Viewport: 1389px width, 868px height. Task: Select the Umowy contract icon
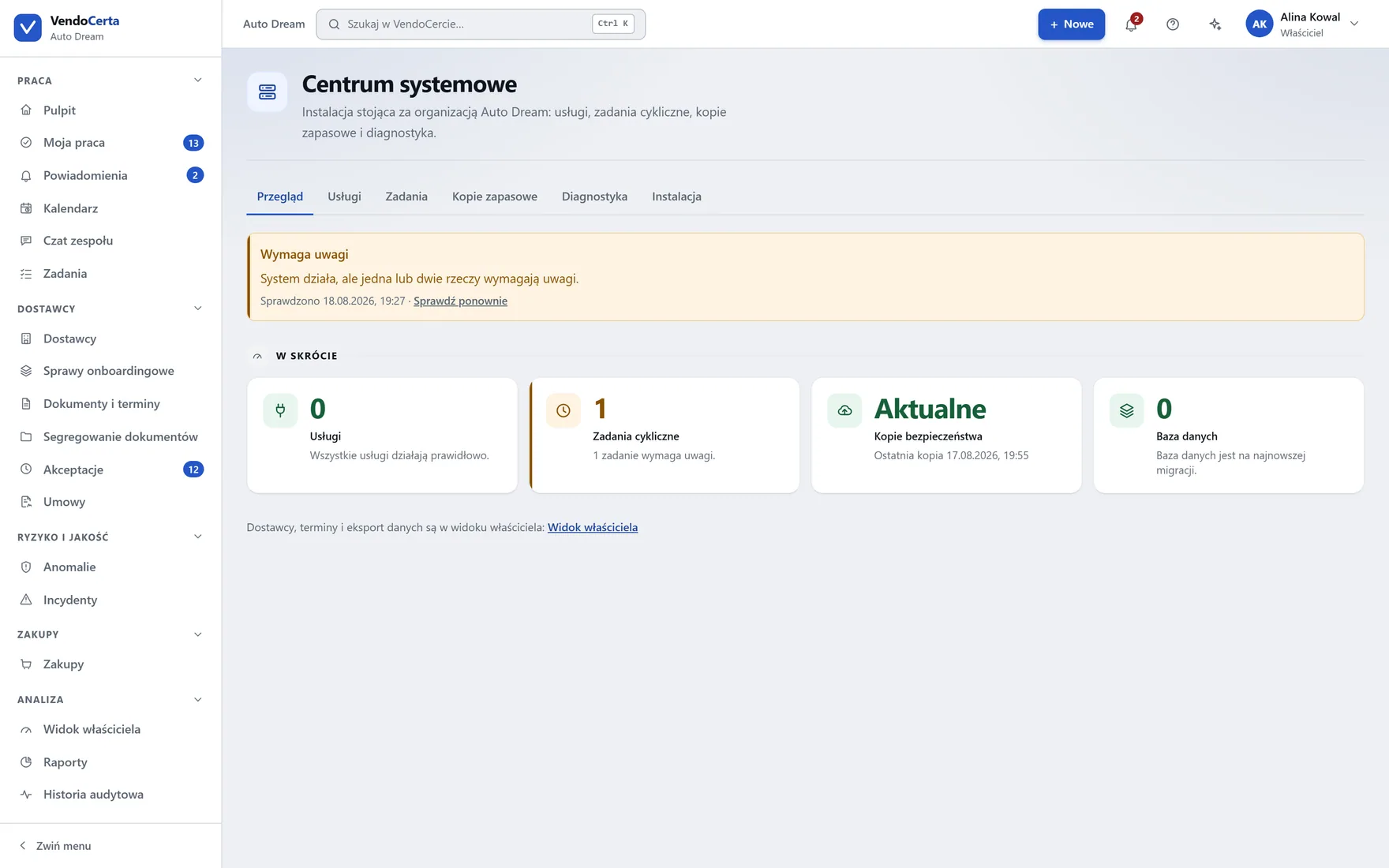(x=26, y=502)
